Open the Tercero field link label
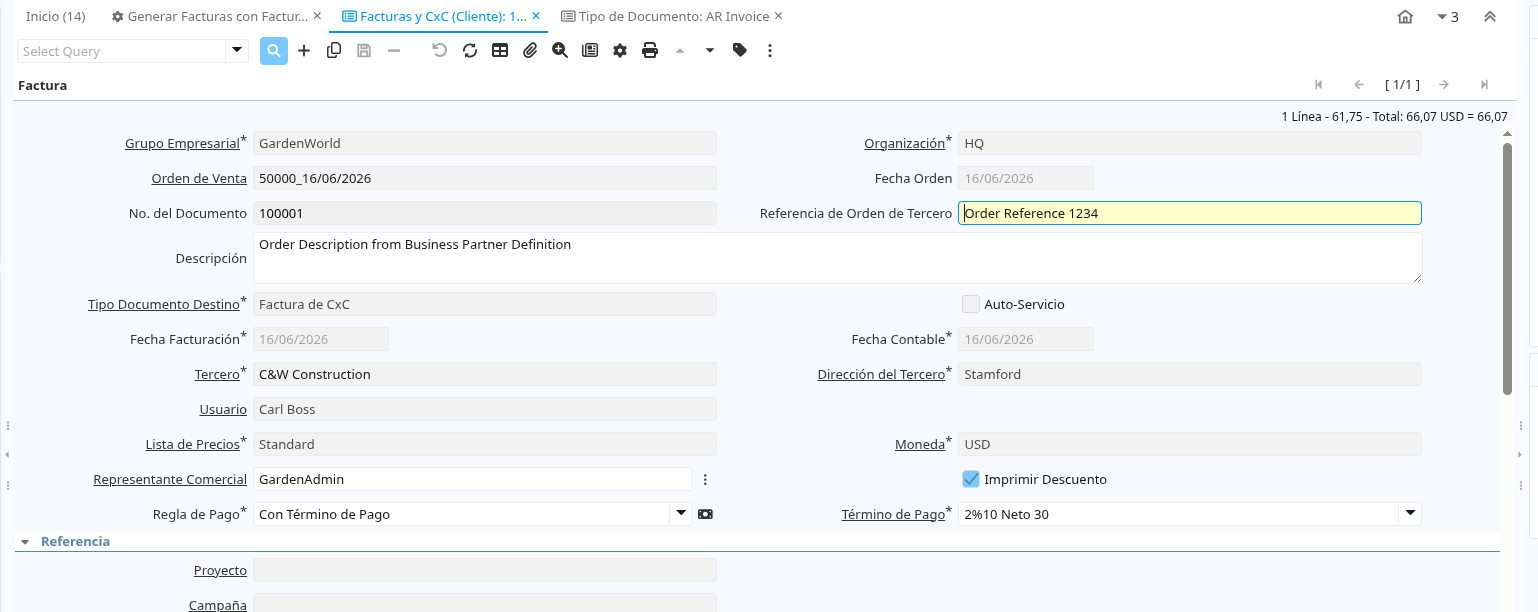This screenshot has width=1538, height=612. [217, 374]
